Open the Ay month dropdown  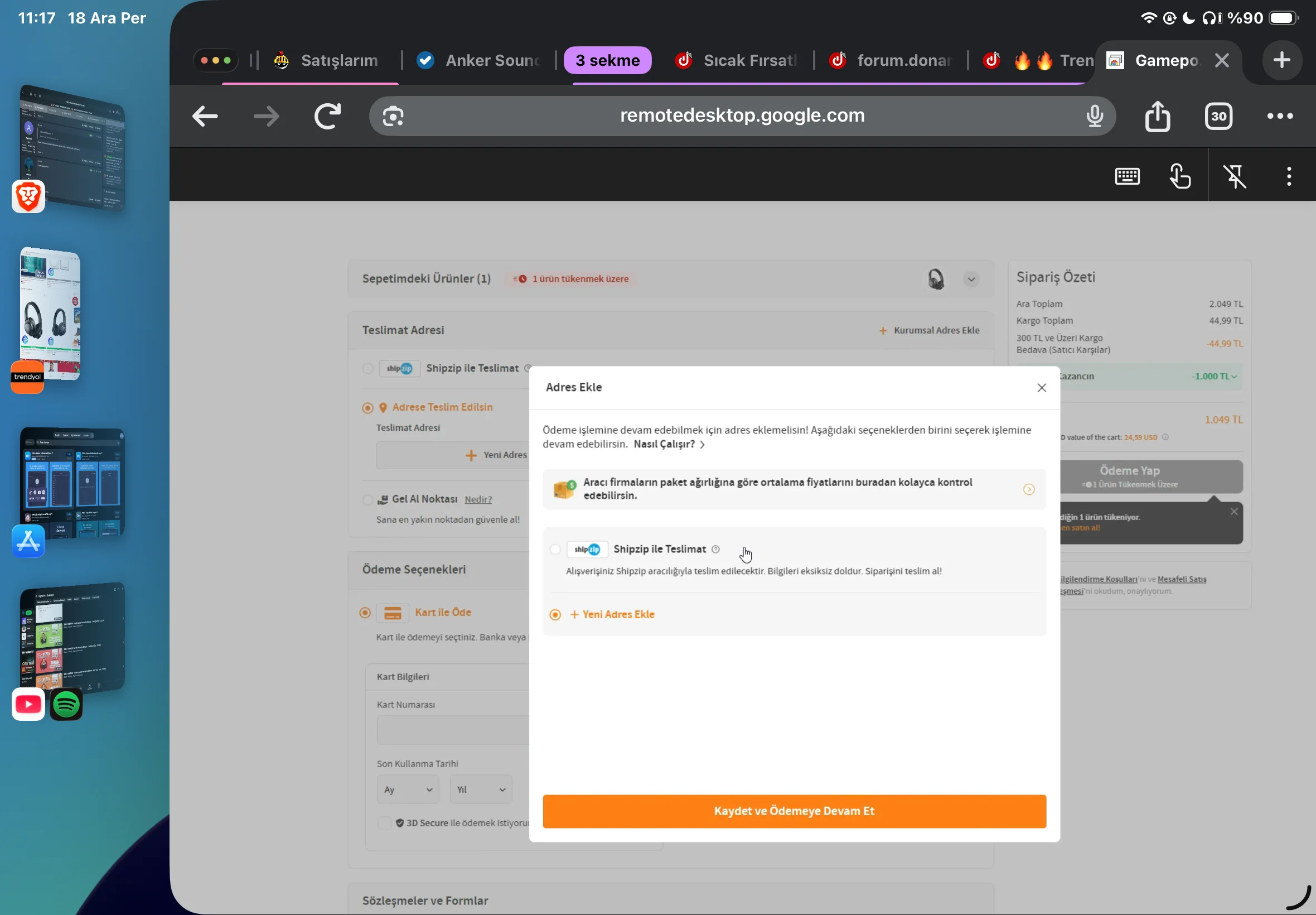(x=408, y=789)
